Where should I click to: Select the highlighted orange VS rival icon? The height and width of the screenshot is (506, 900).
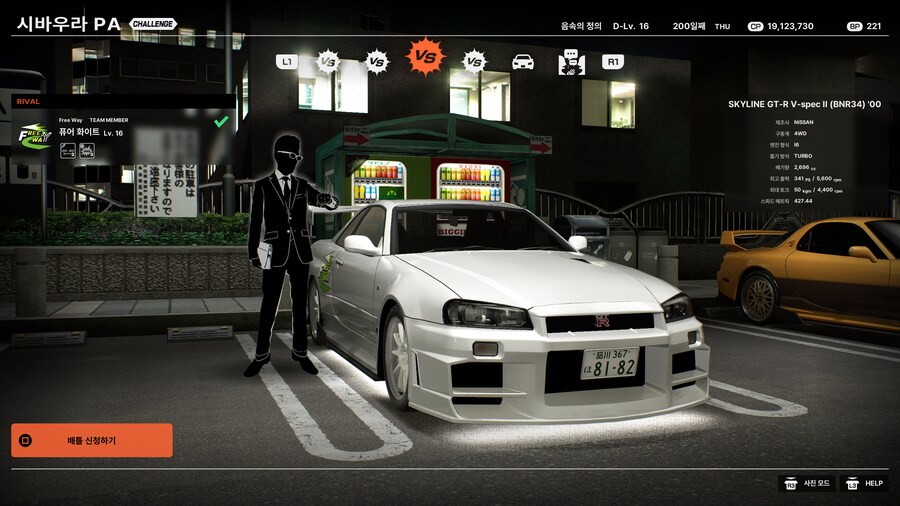click(425, 58)
